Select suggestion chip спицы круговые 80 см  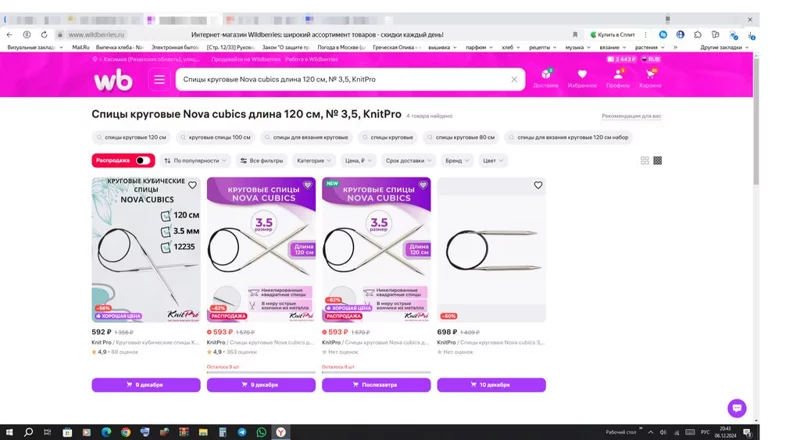coord(461,137)
